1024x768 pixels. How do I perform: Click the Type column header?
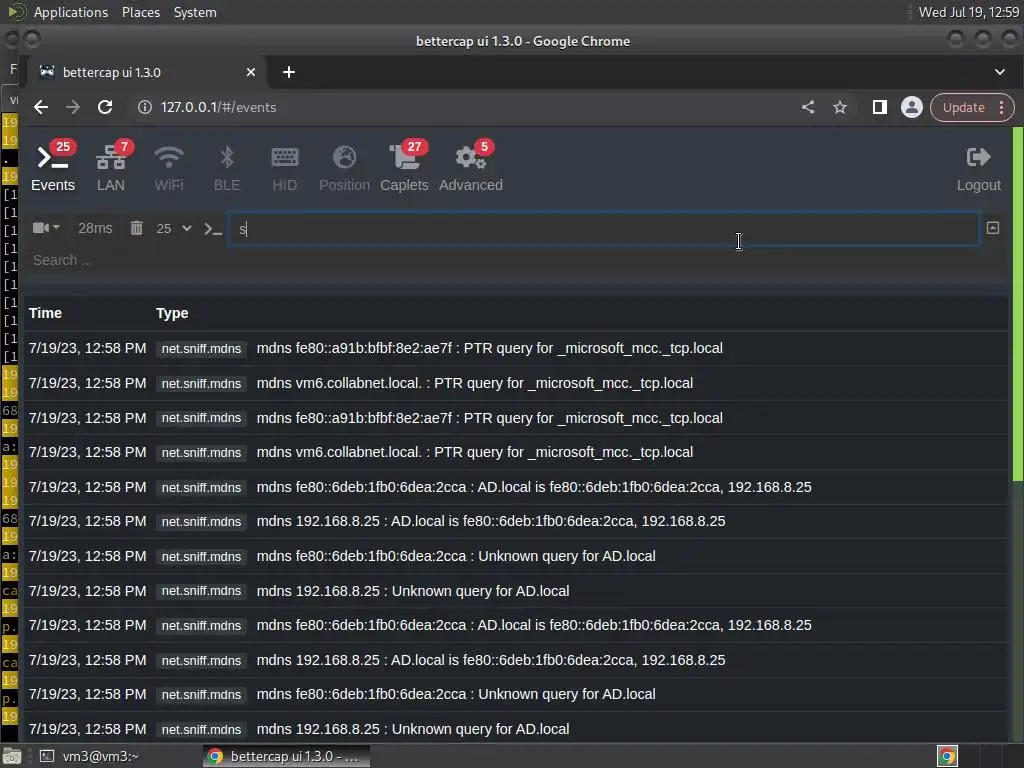coord(172,313)
